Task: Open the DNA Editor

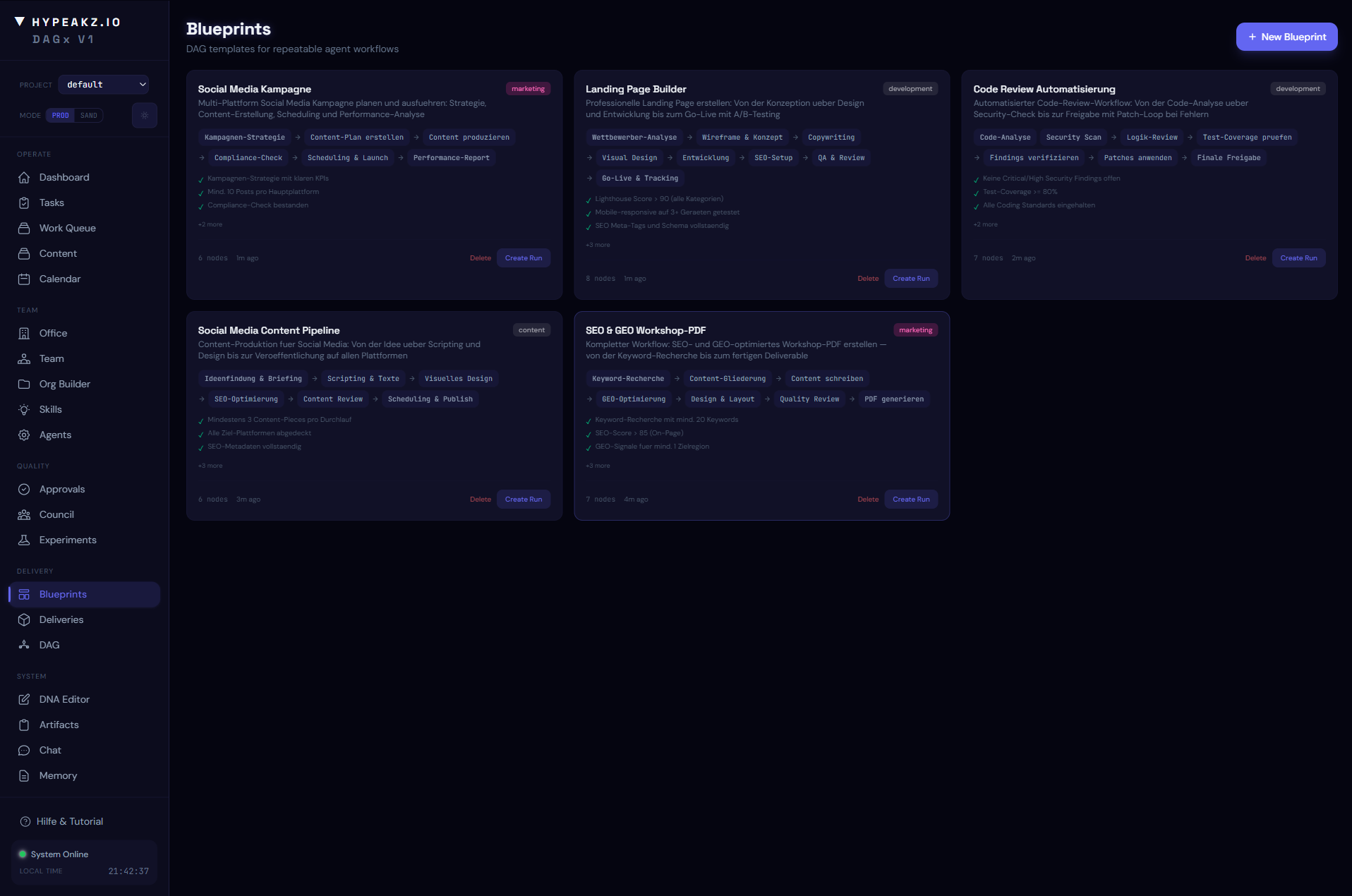Action: [x=64, y=699]
